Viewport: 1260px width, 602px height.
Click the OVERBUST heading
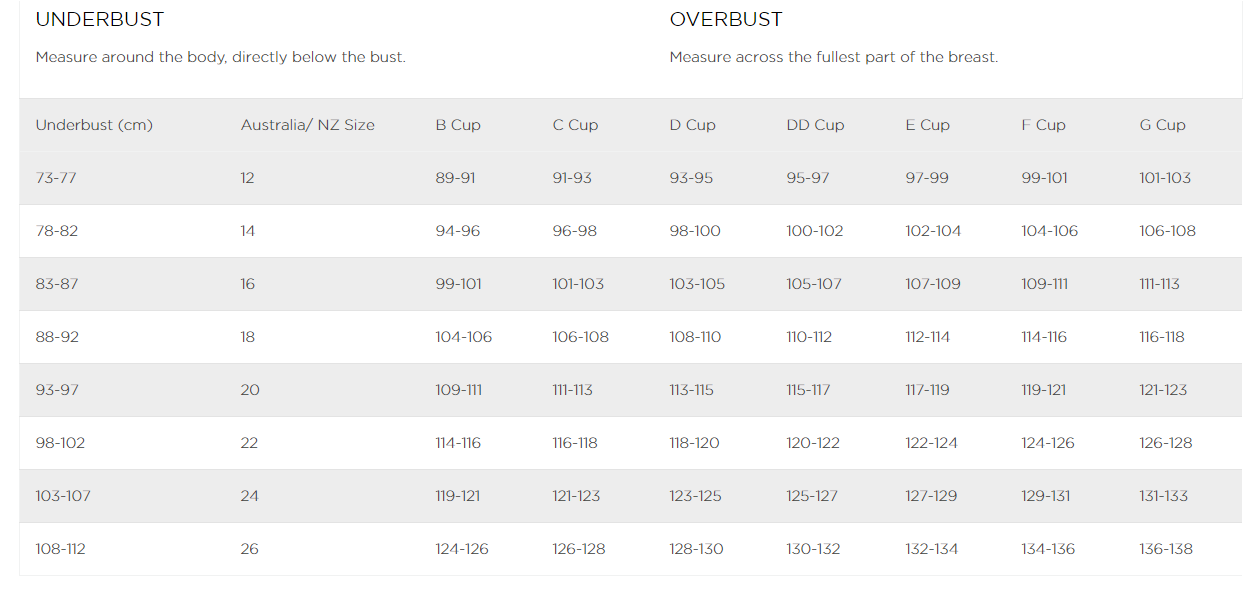[x=726, y=20]
